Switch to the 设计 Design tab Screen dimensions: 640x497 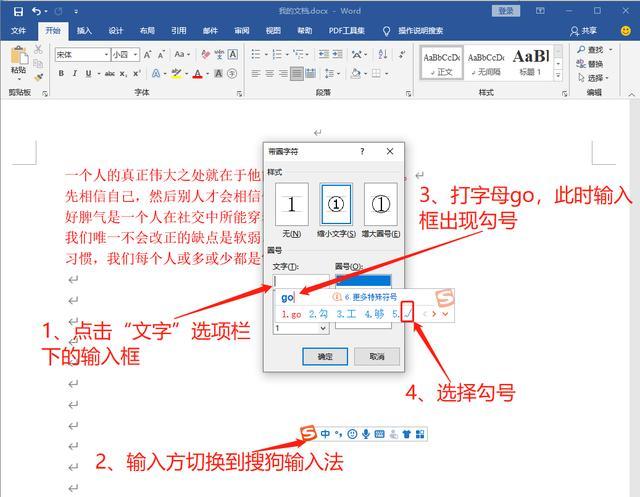[x=116, y=31]
